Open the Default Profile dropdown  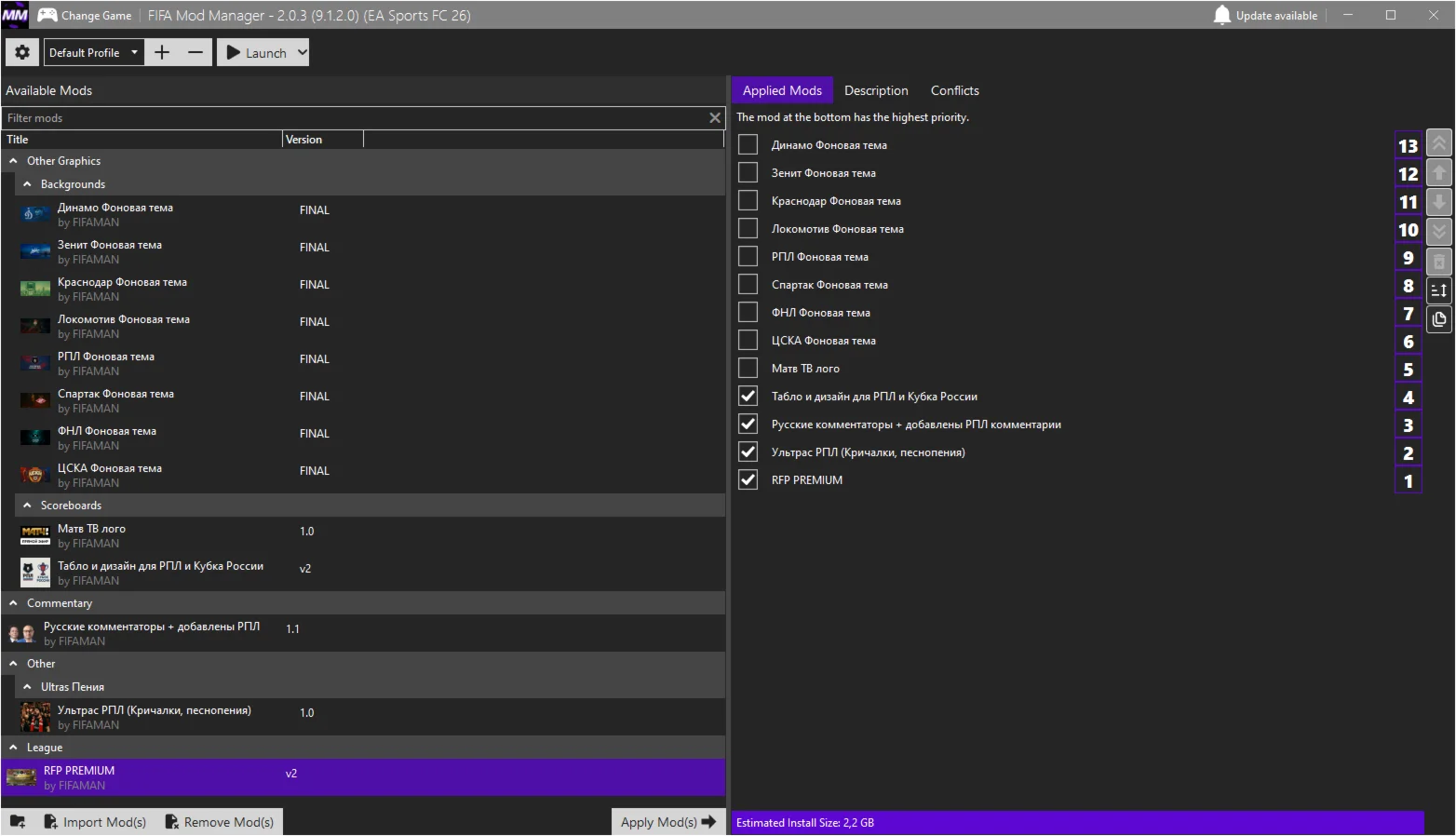(x=94, y=53)
